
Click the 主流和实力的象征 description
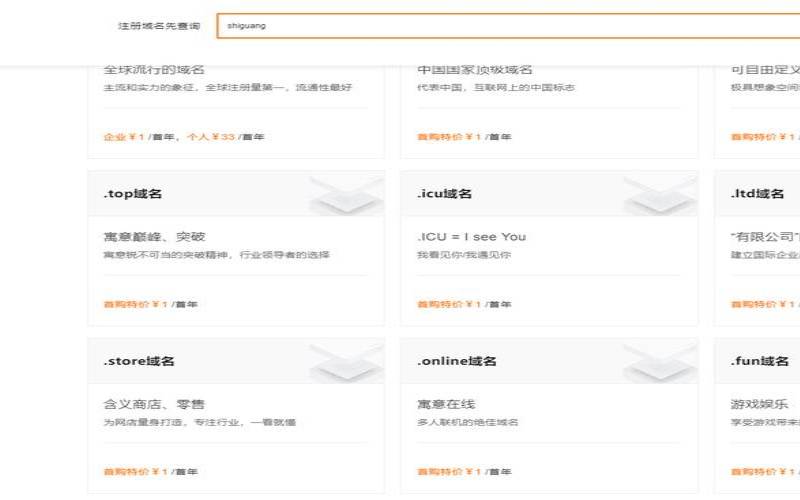(228, 87)
